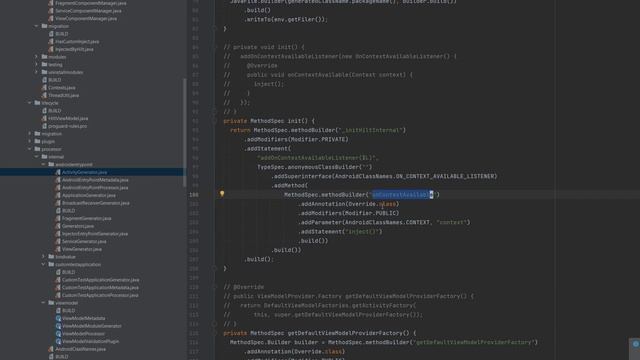The height and width of the screenshot is (360, 640).
Task: Click the Kotlin file icon beside ViewModelValidationPlugin
Action: pyautogui.click(x=58, y=341)
